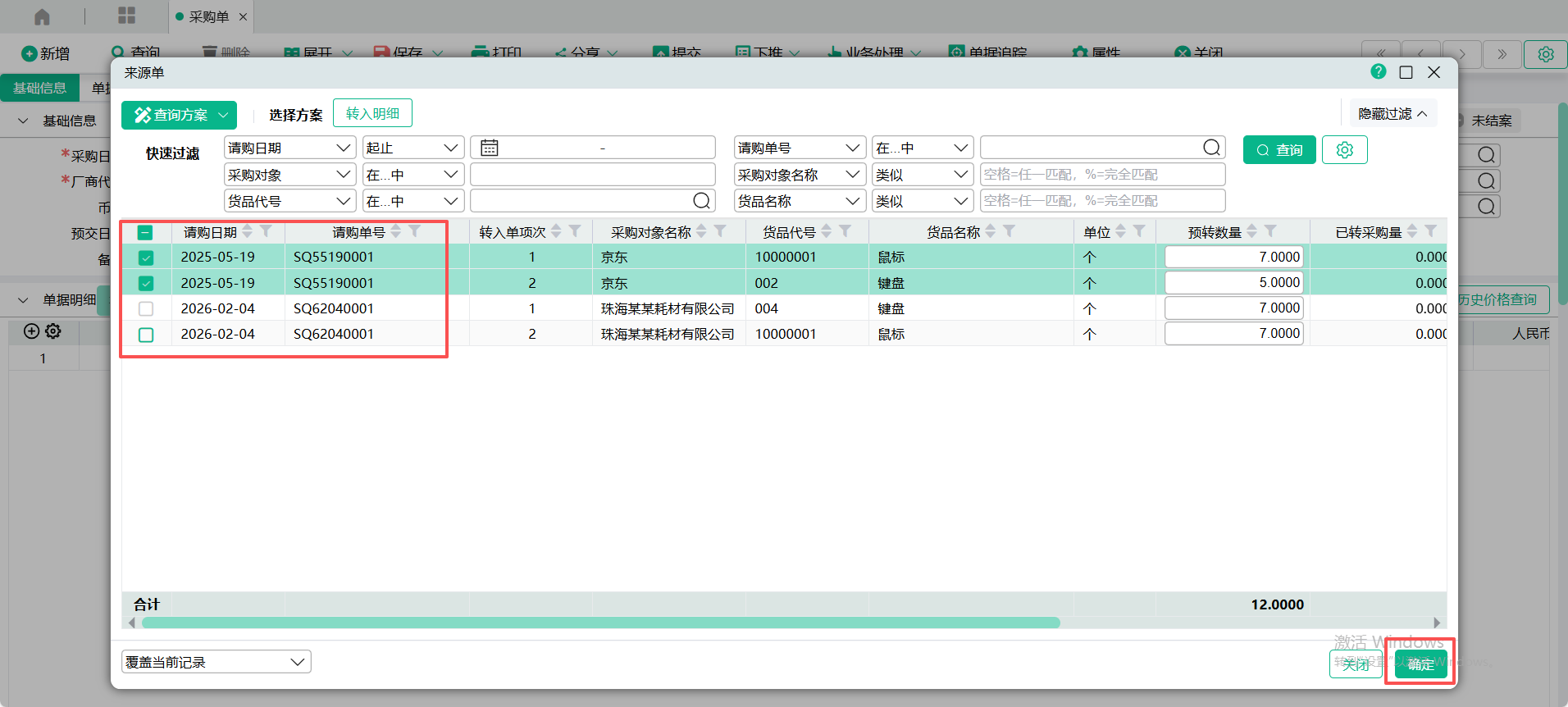Open filter settings gear next to 查询
This screenshot has height=707, width=1568.
(1344, 150)
